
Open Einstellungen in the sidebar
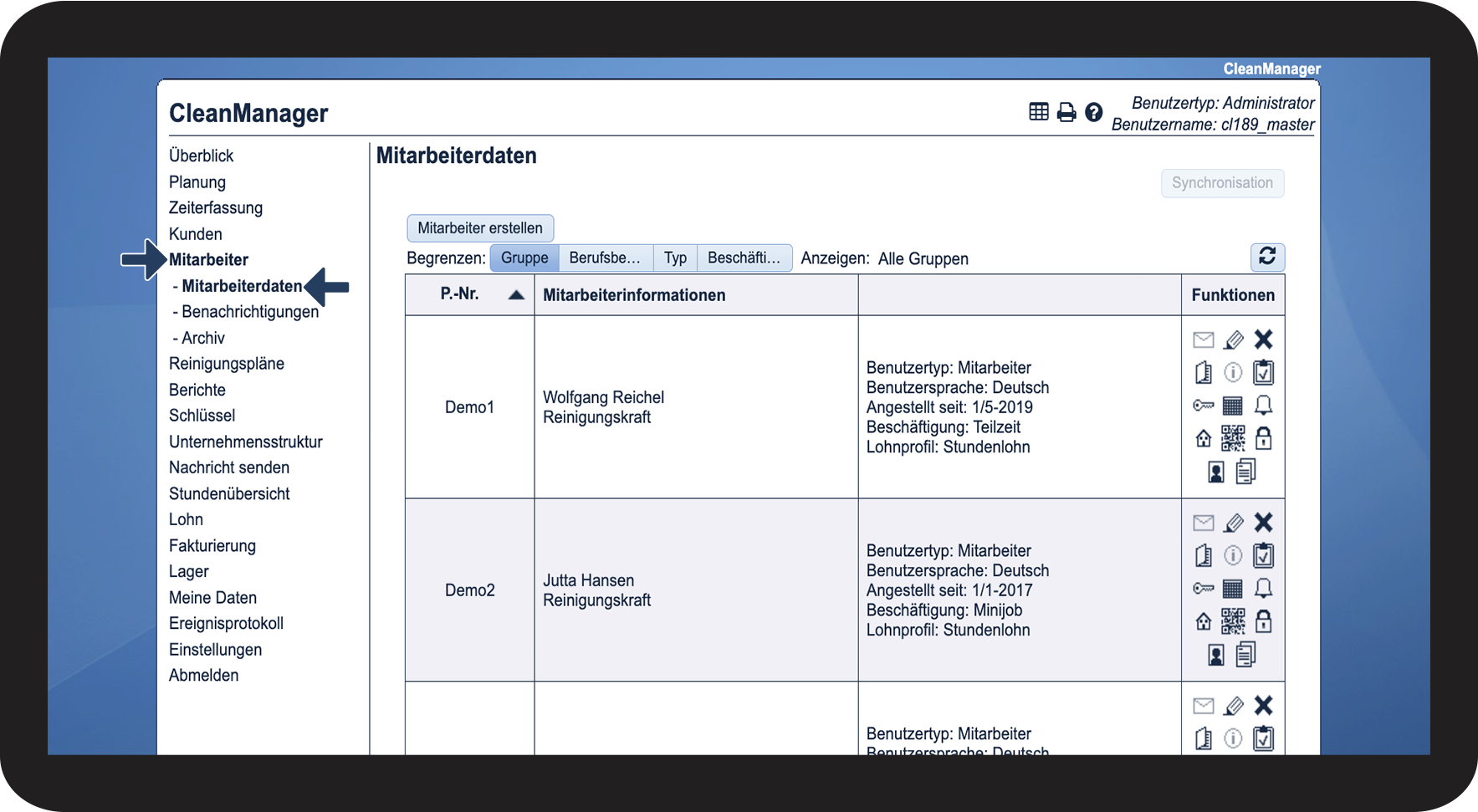coord(215,650)
